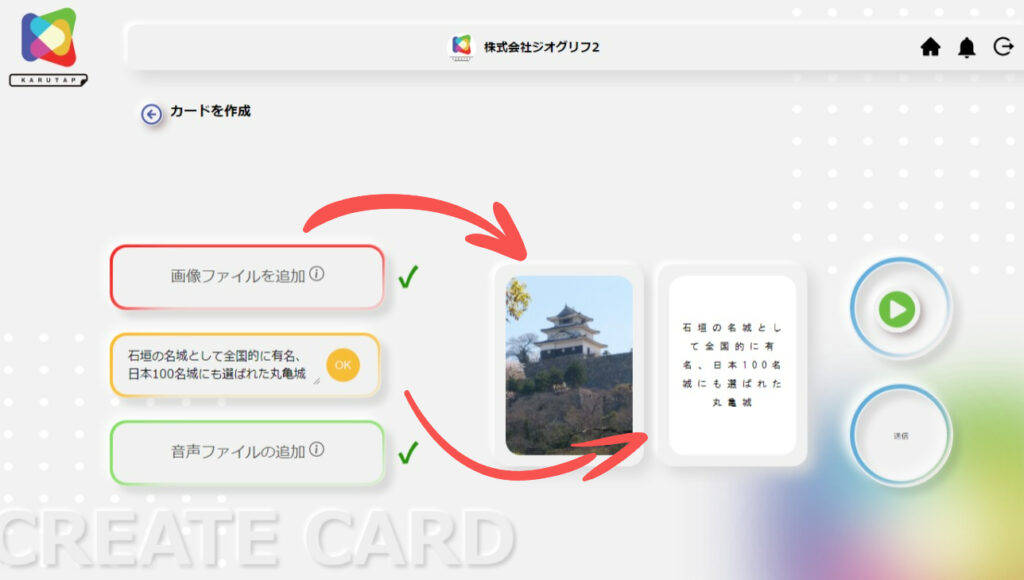Viewport: 1024px width, 580px height.
Task: Click the 音声ファイルの追加 button
Action: click(247, 452)
